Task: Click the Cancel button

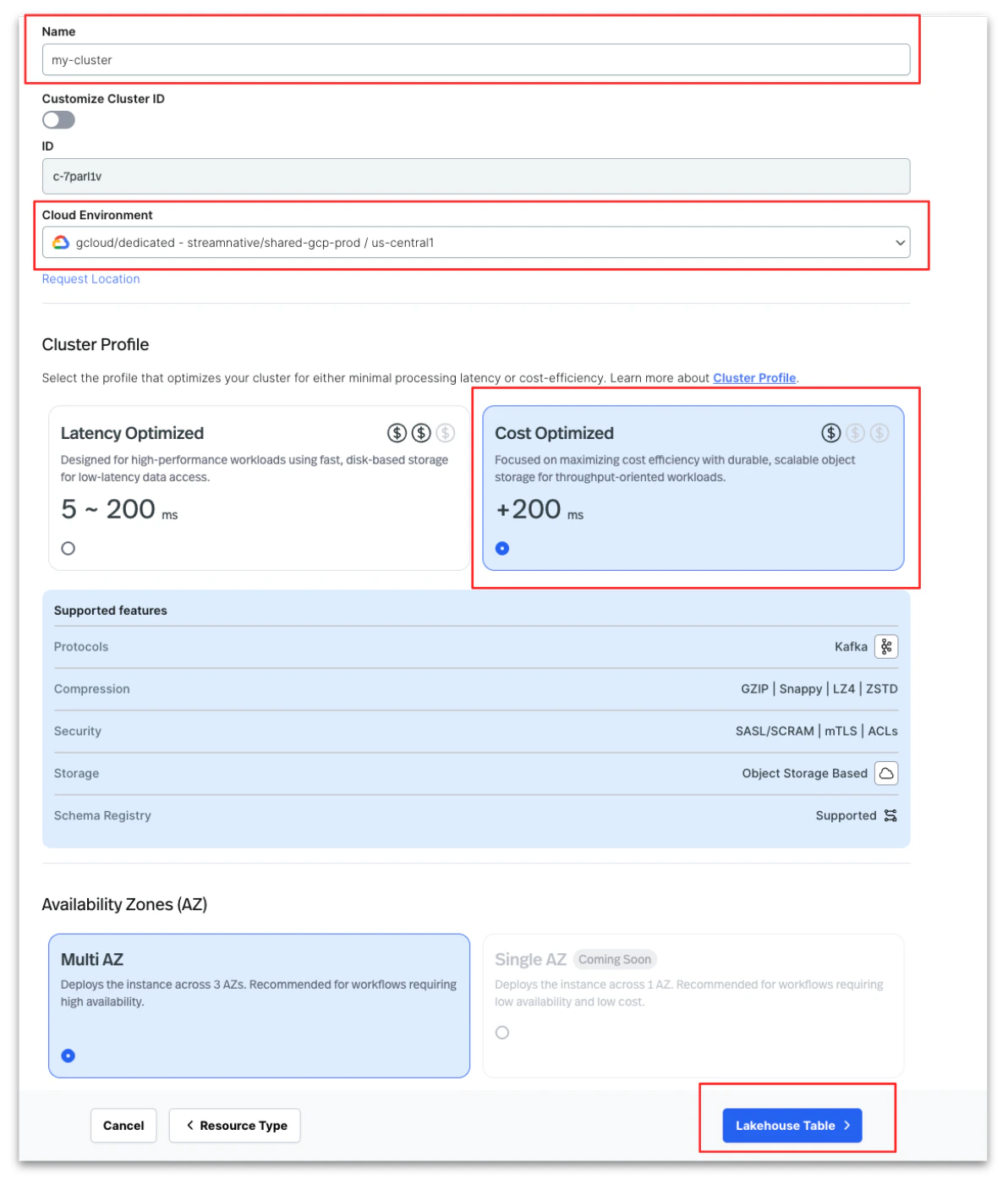Action: [x=123, y=1125]
